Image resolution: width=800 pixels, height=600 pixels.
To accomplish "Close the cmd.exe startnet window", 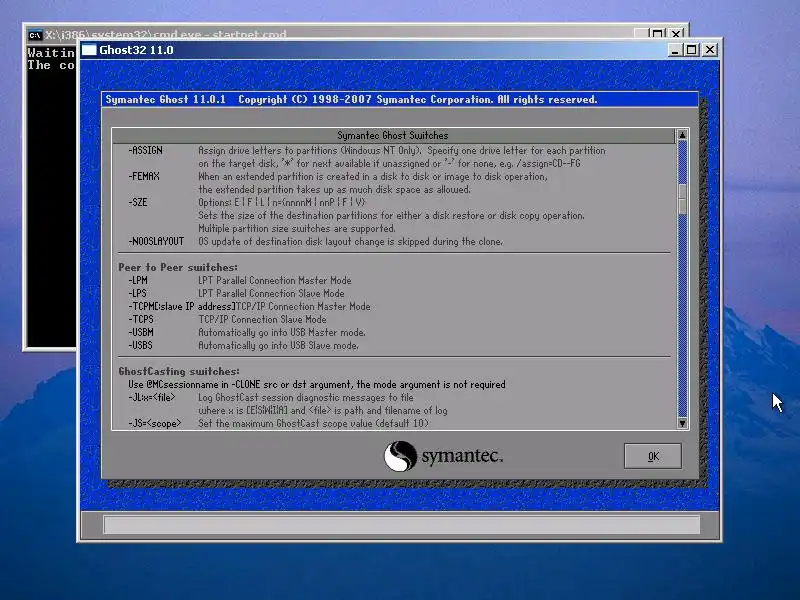I will pos(676,34).
